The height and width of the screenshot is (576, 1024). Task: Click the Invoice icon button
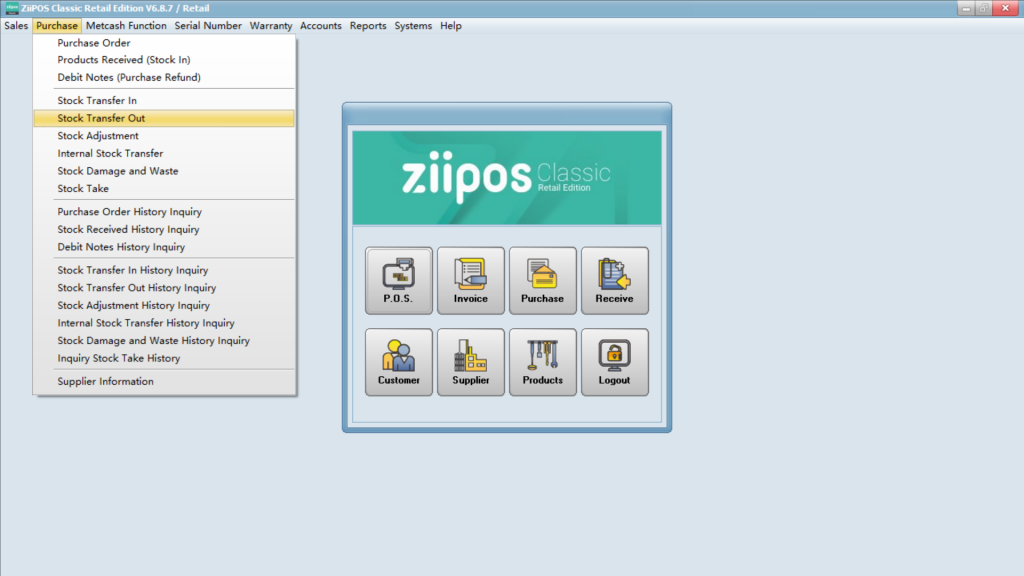tap(470, 280)
